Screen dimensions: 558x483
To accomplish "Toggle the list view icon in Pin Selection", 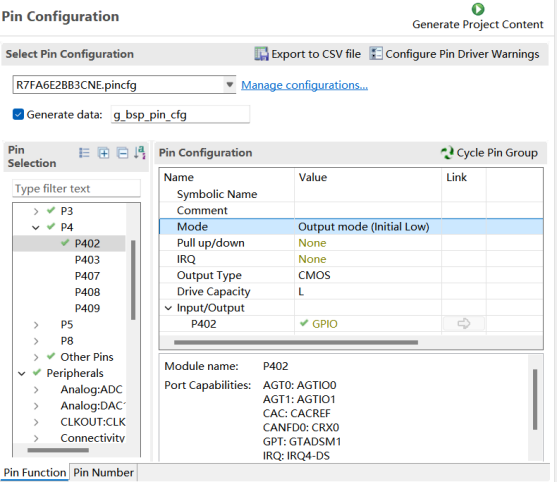I will pyautogui.click(x=84, y=153).
